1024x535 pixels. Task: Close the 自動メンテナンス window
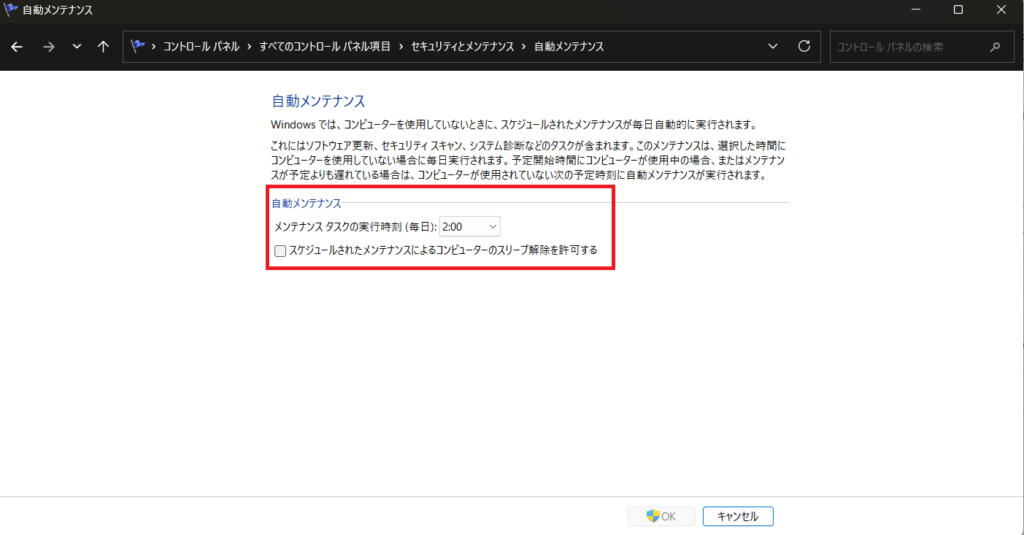point(1001,10)
